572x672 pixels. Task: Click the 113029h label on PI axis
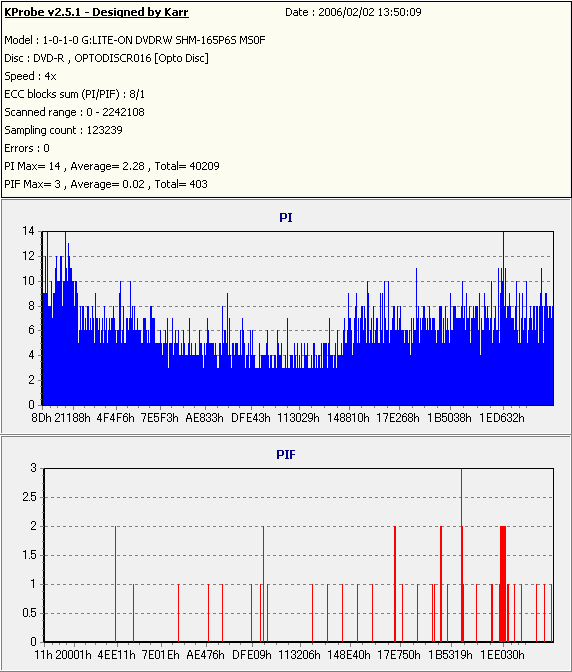(x=298, y=418)
